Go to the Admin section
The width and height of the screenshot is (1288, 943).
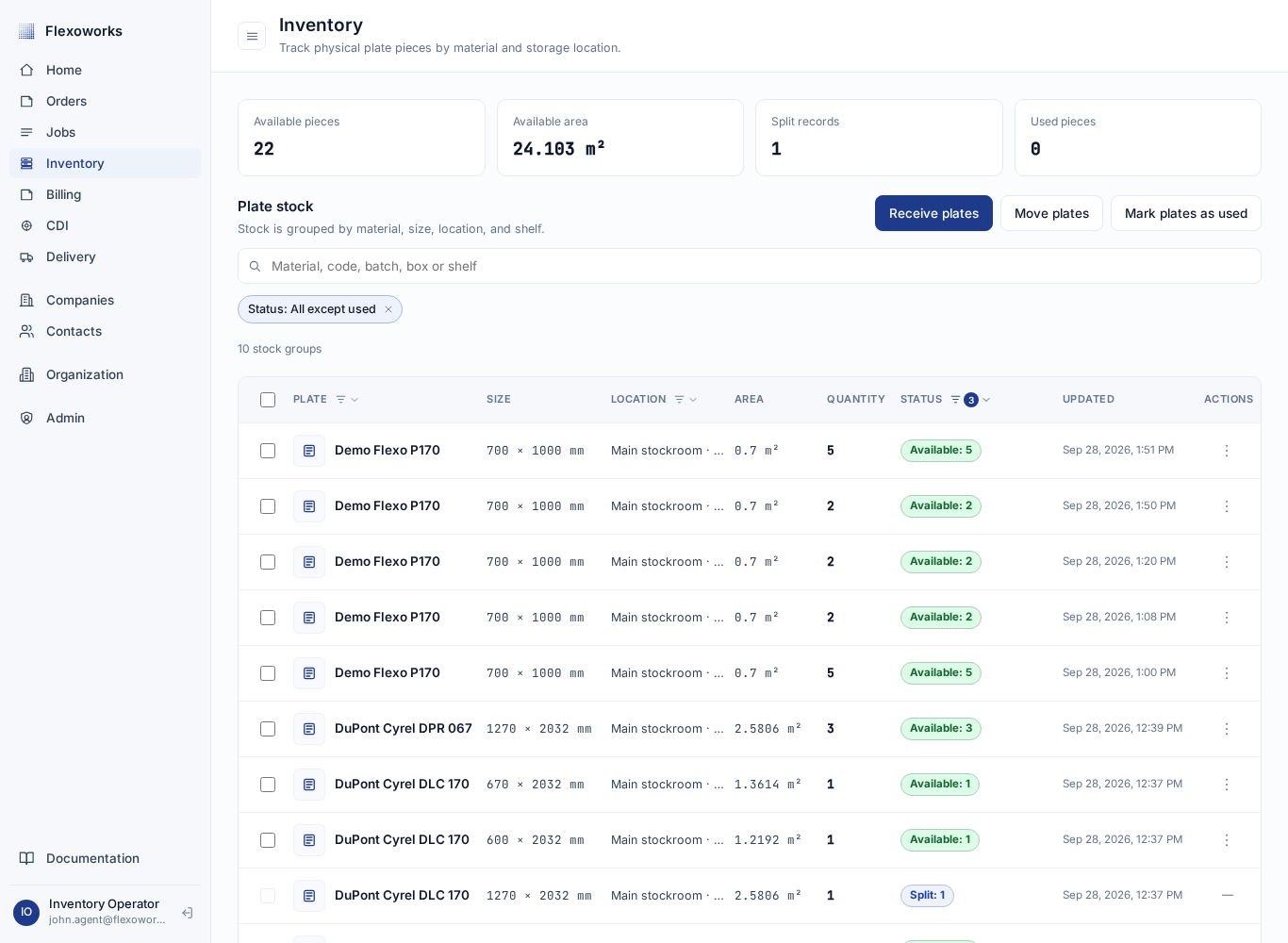[x=105, y=418]
